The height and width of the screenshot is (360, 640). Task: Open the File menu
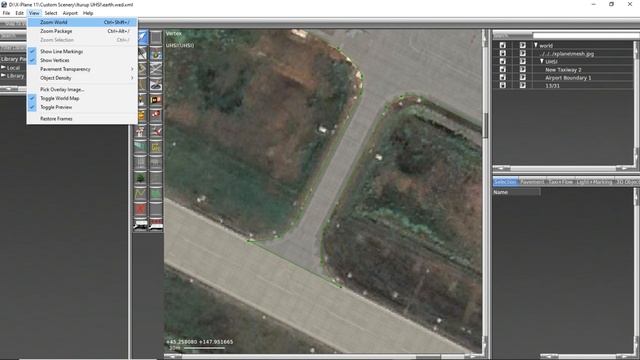pyautogui.click(x=6, y=13)
